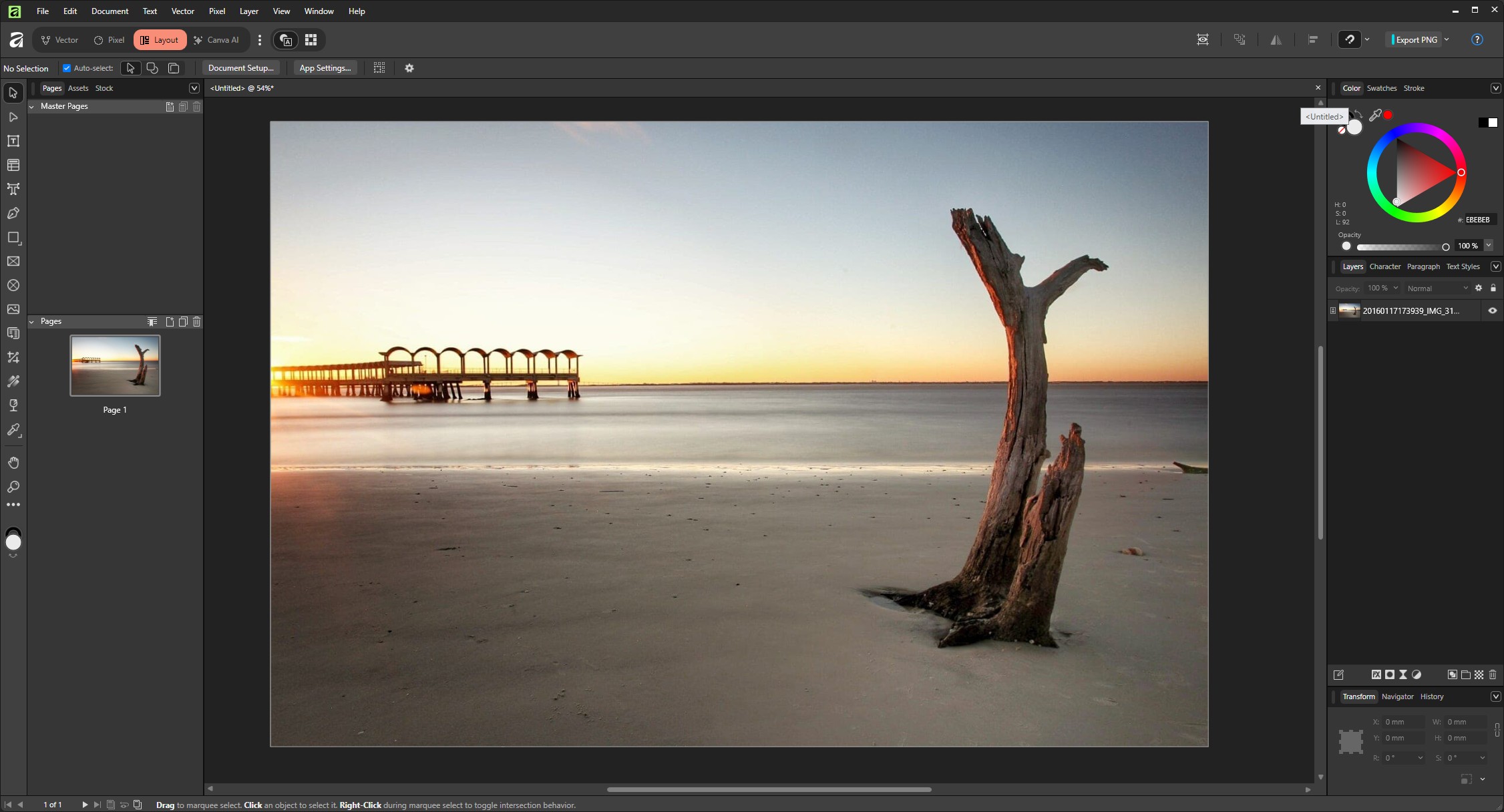Open the Layer menu
The width and height of the screenshot is (1504, 812).
click(x=248, y=11)
